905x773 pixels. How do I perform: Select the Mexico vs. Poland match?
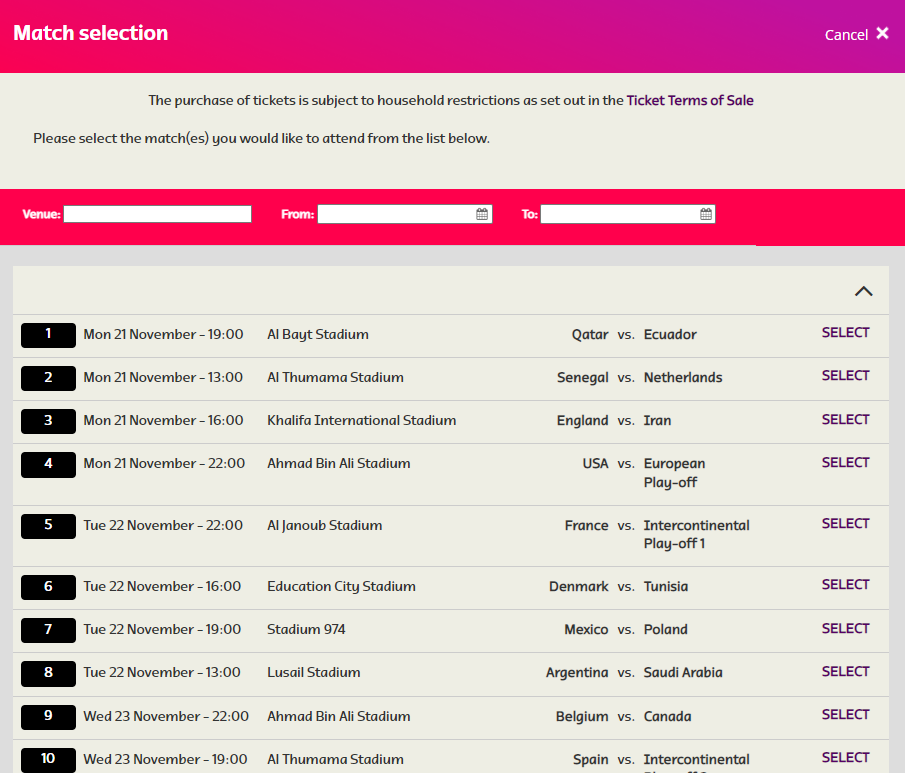[845, 629]
